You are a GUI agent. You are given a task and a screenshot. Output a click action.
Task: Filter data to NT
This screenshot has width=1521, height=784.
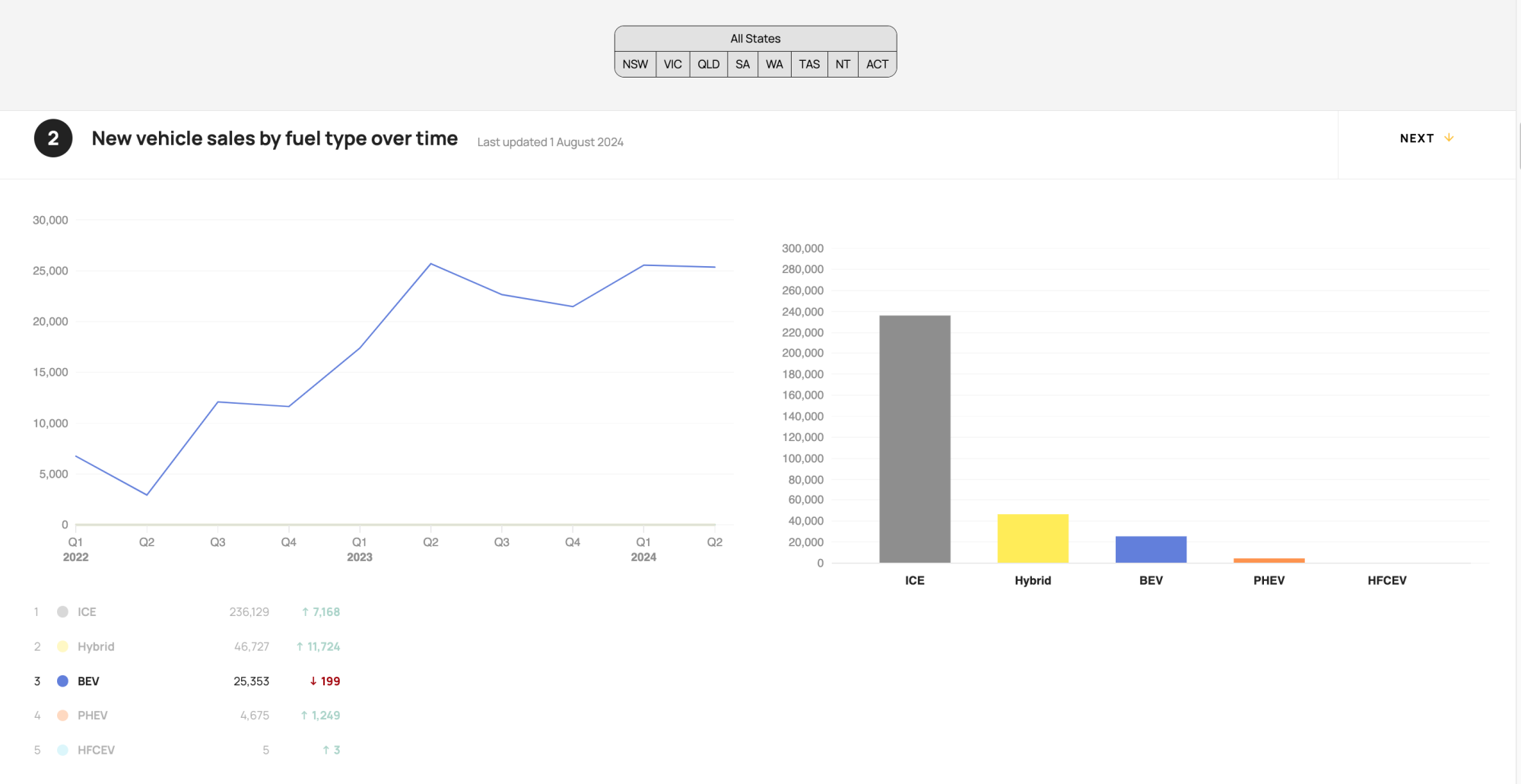coord(843,65)
